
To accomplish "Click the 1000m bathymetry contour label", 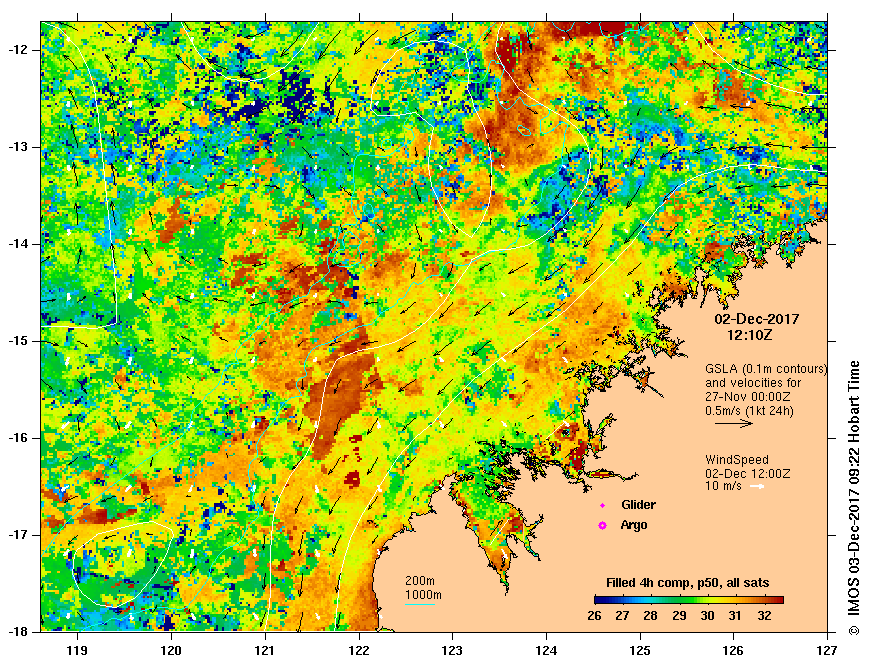I will [x=423, y=595].
